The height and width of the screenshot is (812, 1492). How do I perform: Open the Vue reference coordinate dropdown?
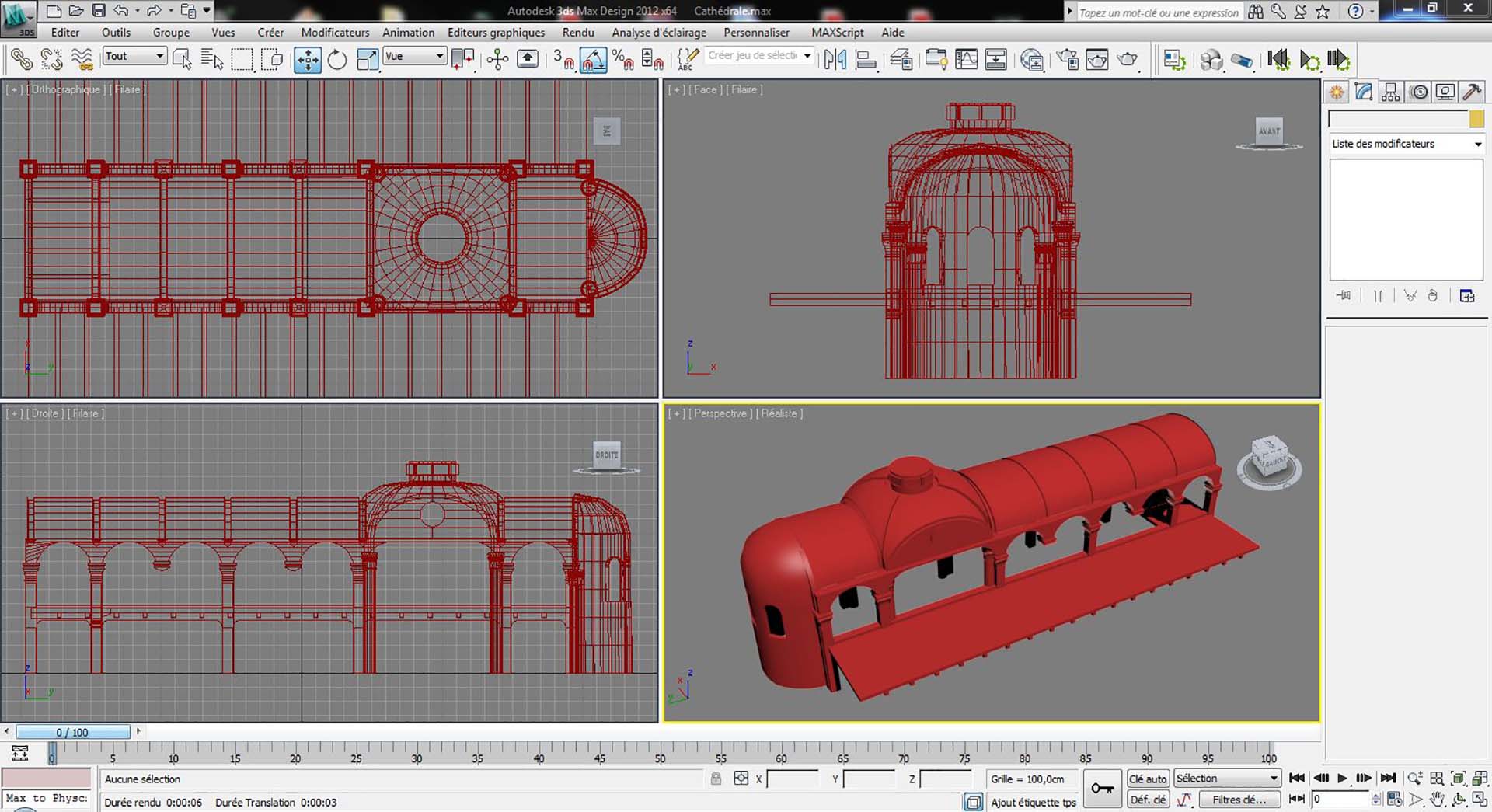click(x=414, y=56)
